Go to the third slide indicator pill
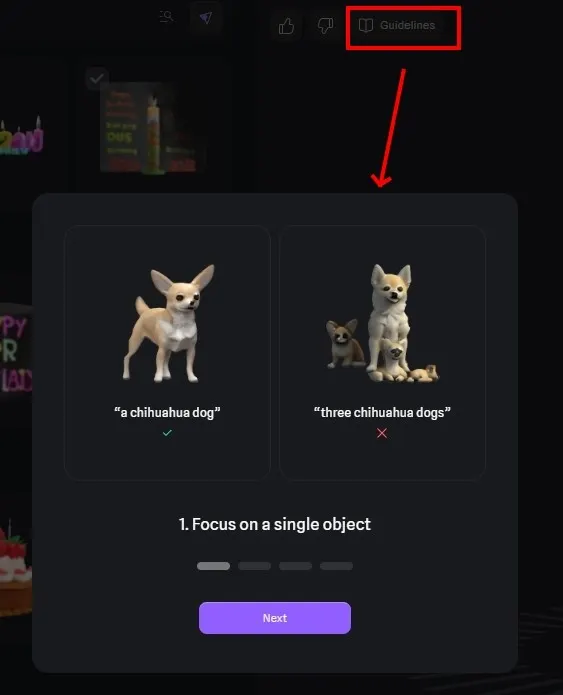Image resolution: width=563 pixels, height=695 pixels. [x=295, y=566]
